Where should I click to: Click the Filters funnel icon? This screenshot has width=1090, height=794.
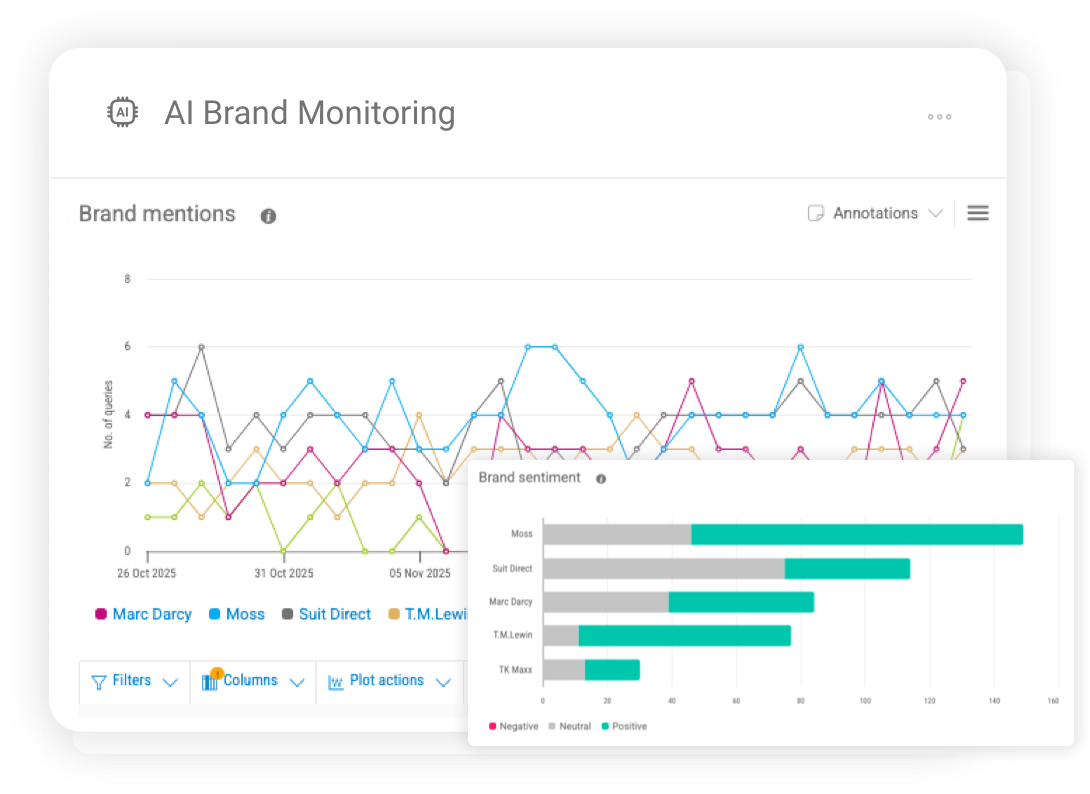(x=99, y=681)
